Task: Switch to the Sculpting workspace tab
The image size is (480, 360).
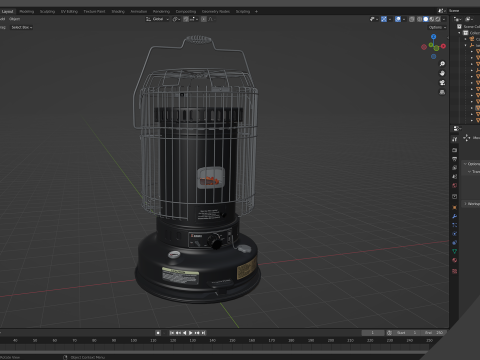Action: pos(47,11)
